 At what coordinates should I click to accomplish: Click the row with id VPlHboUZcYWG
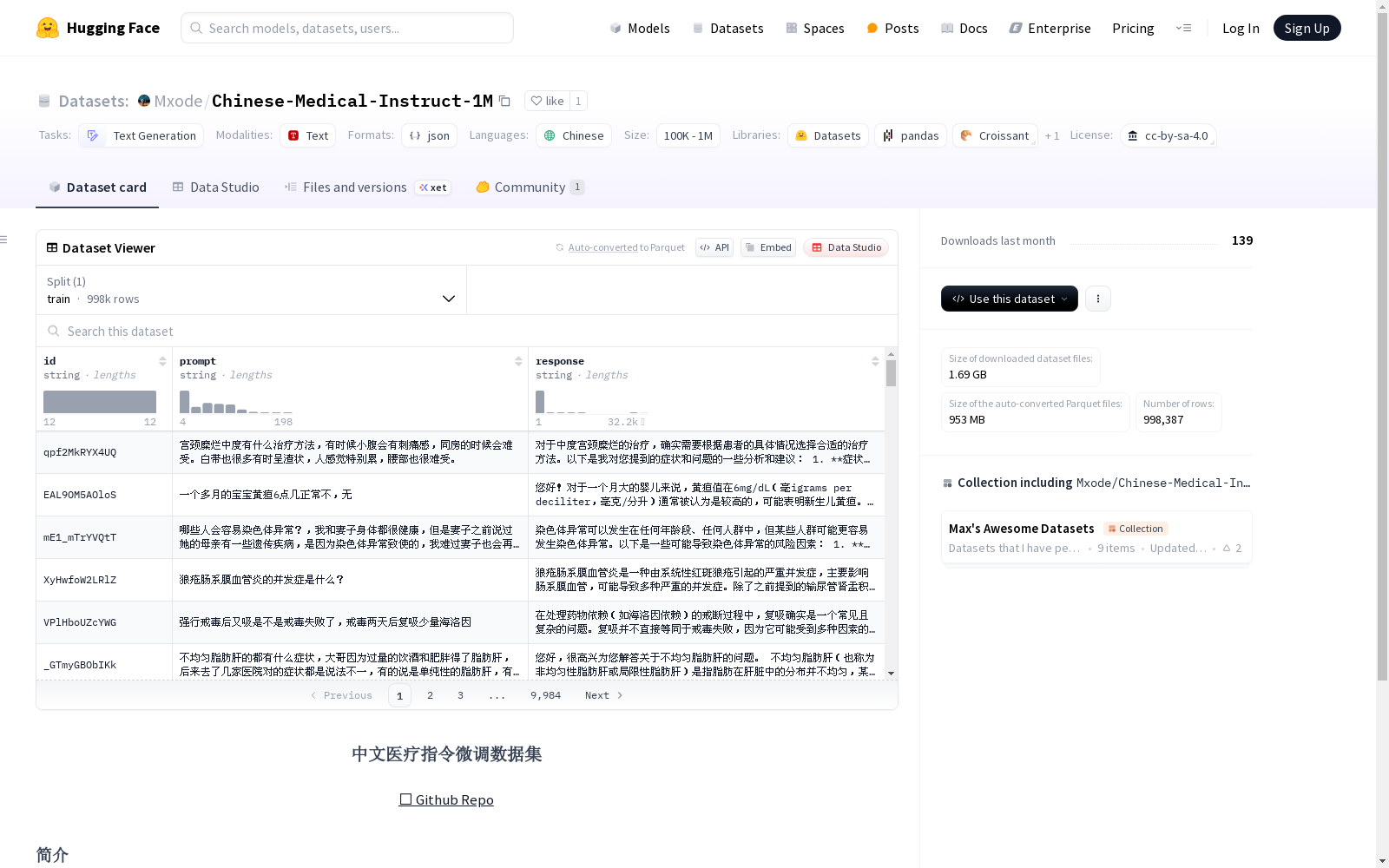point(460,622)
